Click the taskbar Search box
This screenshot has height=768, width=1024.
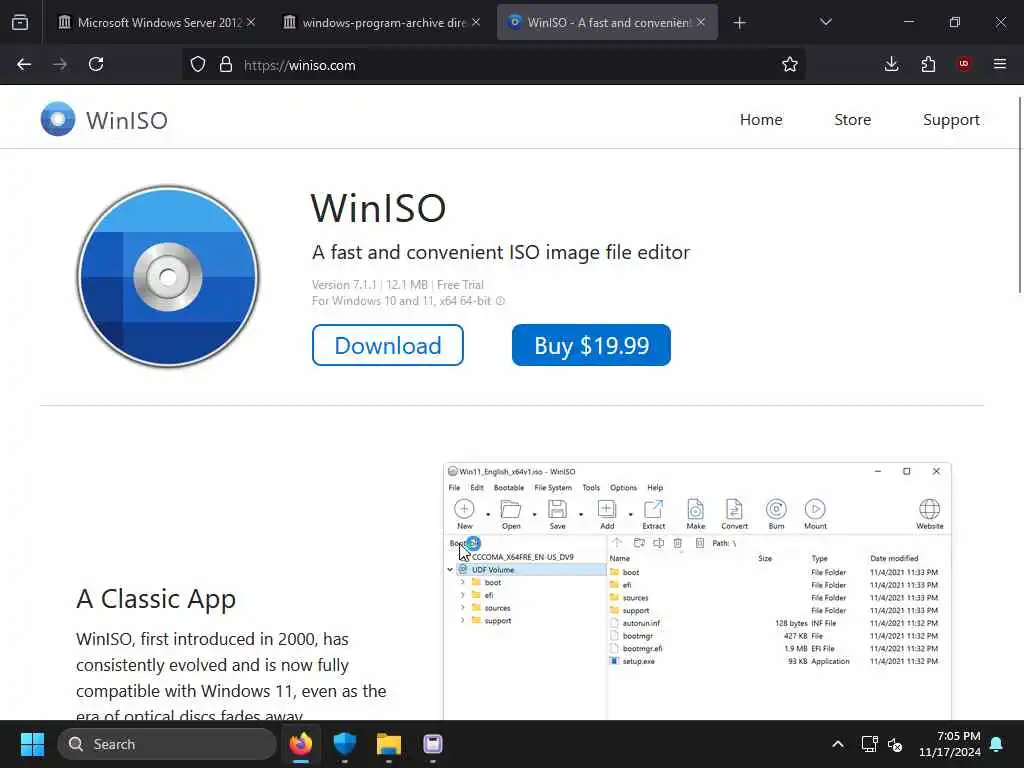click(x=167, y=744)
